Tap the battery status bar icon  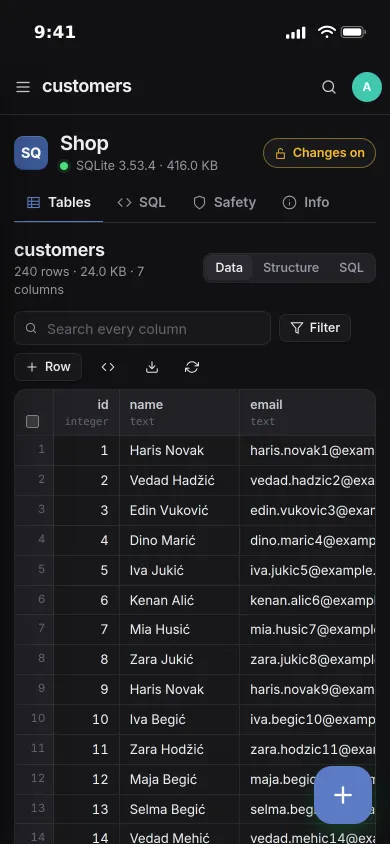coord(353,32)
